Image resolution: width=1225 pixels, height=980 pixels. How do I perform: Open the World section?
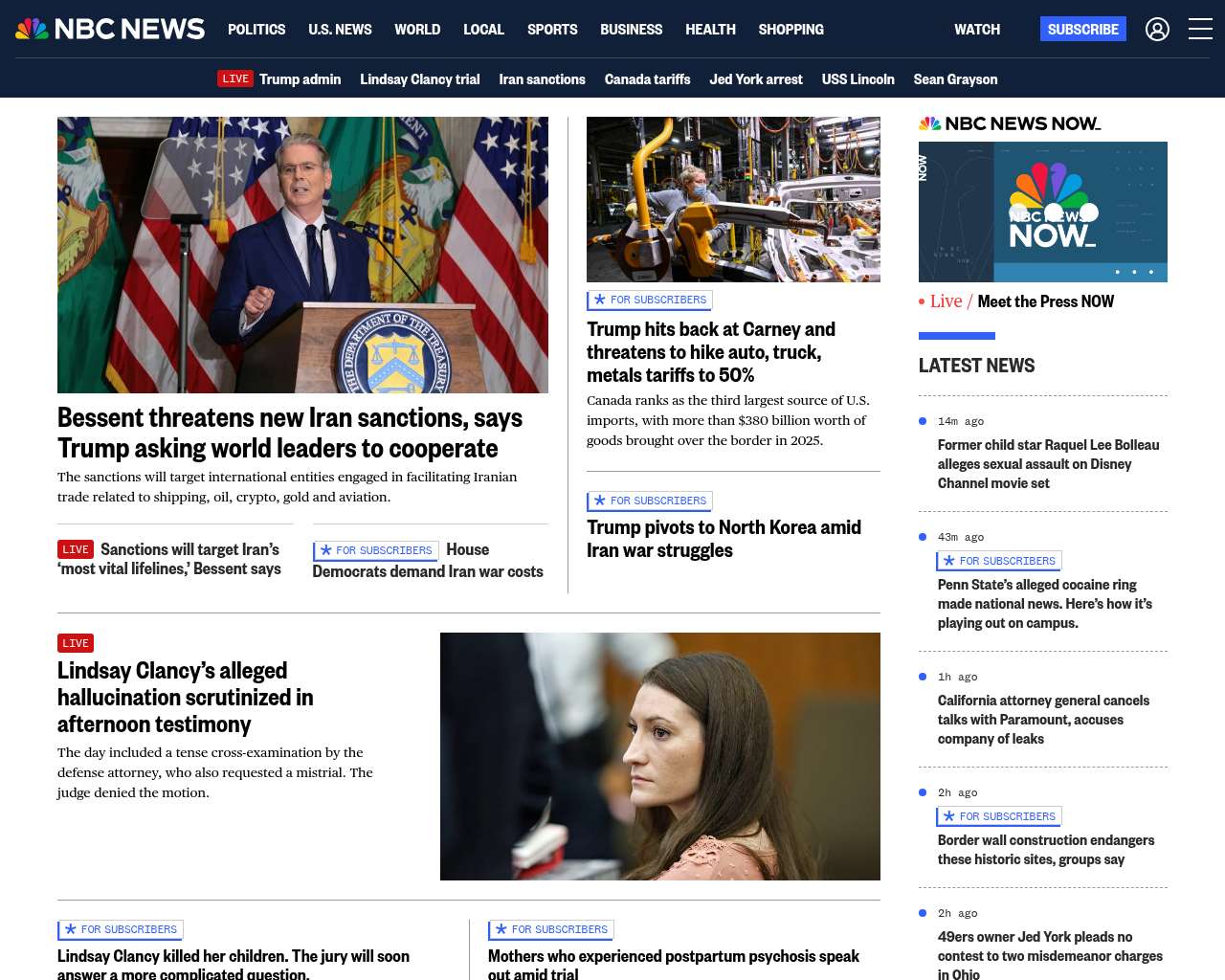[417, 30]
